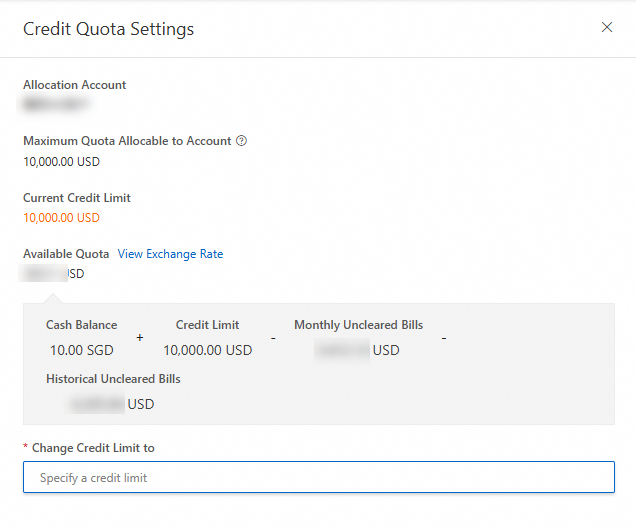Viewport: 636px width, 531px height.
Task: Click the Change Credit Limit to label
Action: coord(93,448)
